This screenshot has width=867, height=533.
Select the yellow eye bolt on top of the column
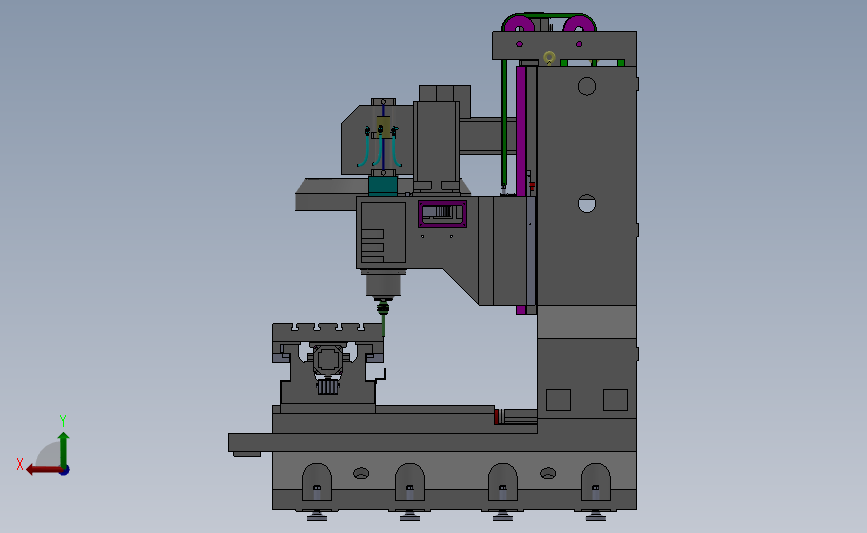549,58
